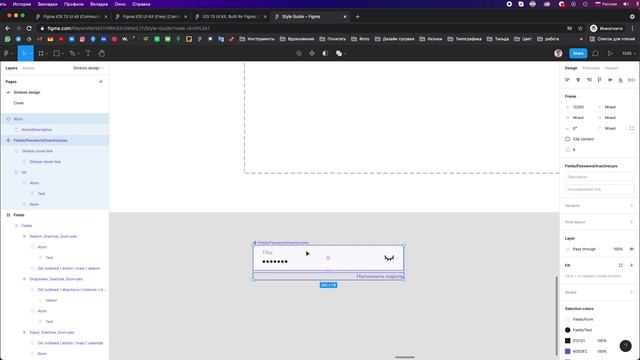
Task: Toggle Clip content checkbox
Action: 567,139
